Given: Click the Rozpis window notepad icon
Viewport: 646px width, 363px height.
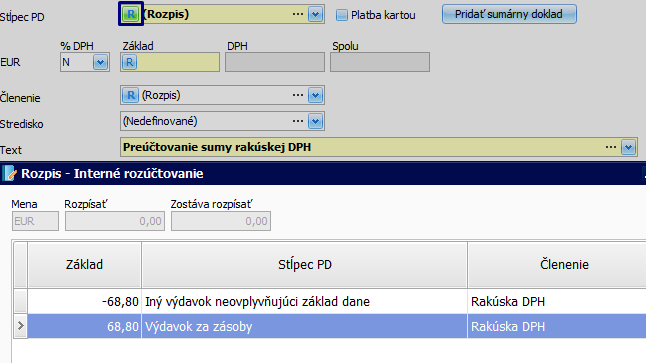Looking at the screenshot, I should (9, 173).
